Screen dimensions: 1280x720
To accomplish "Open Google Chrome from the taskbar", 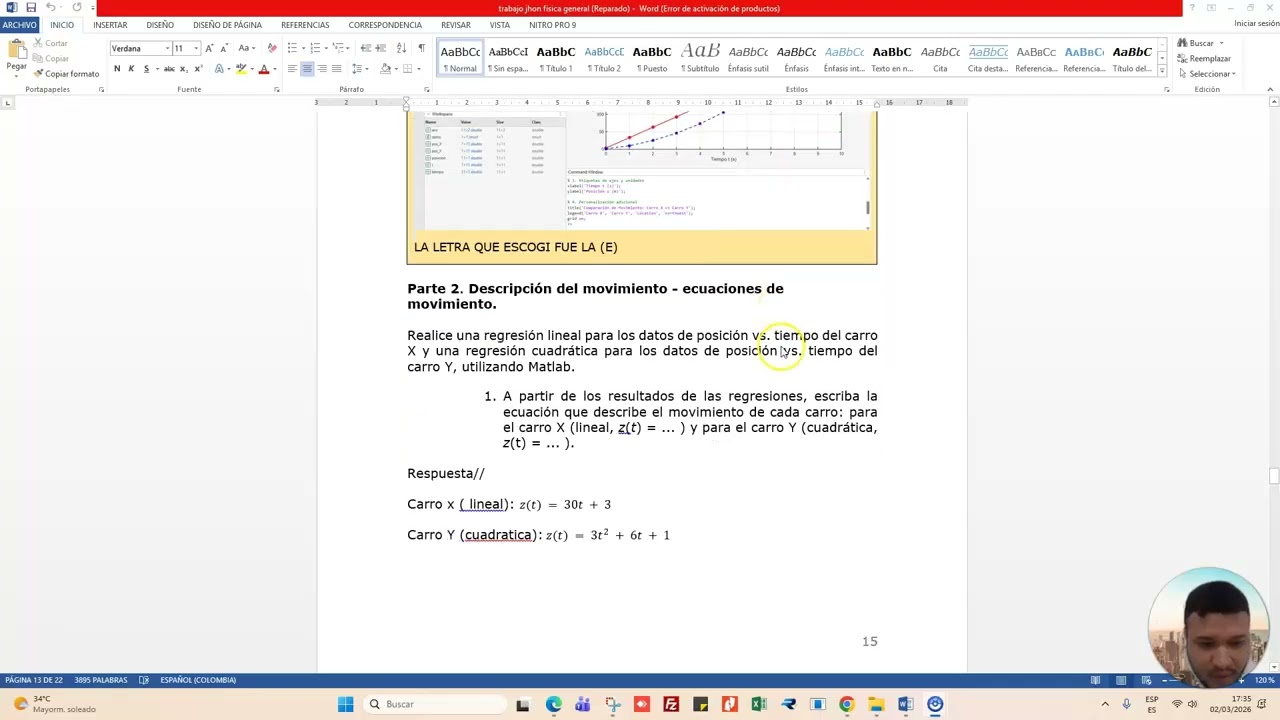I will tap(847, 704).
